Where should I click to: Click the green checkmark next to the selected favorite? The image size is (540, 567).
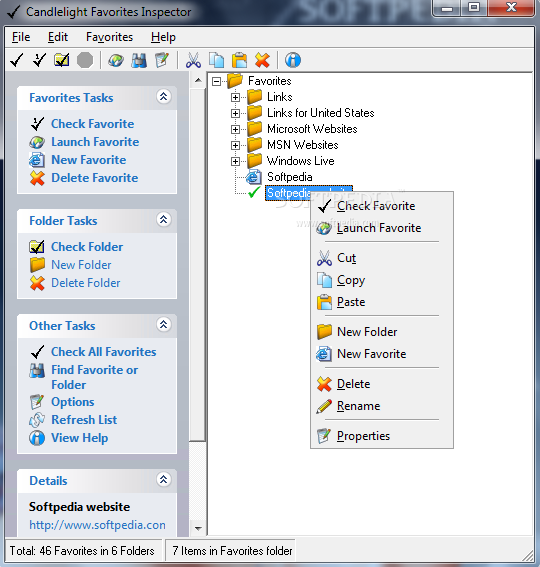(x=254, y=192)
